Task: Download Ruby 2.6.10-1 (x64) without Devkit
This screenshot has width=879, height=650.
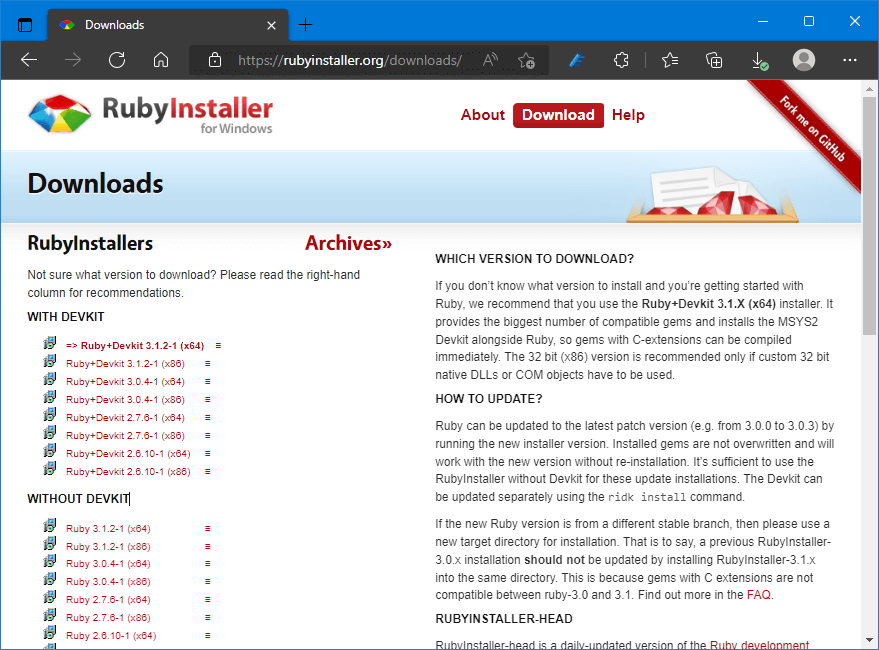Action: pyautogui.click(x=111, y=635)
